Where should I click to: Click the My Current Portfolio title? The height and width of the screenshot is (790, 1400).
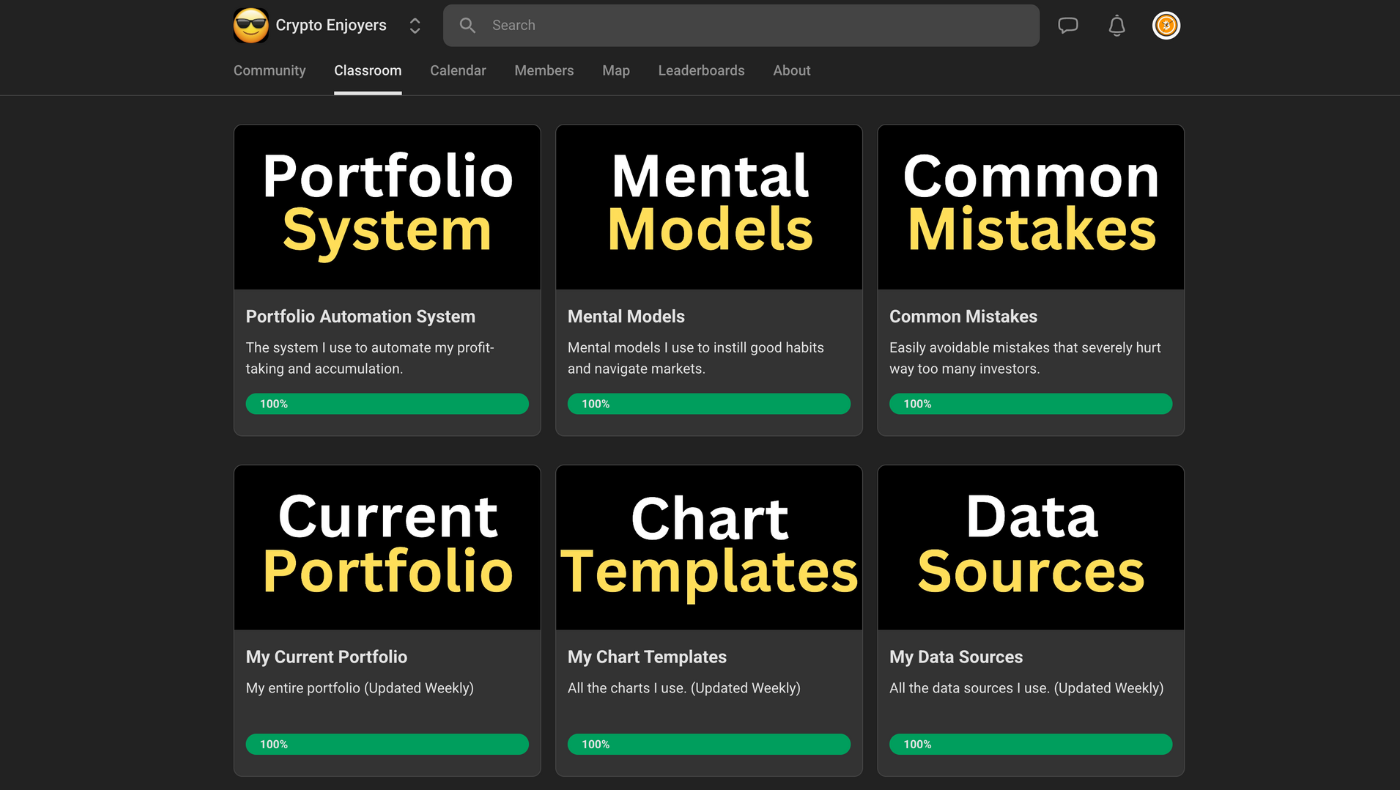click(x=326, y=657)
